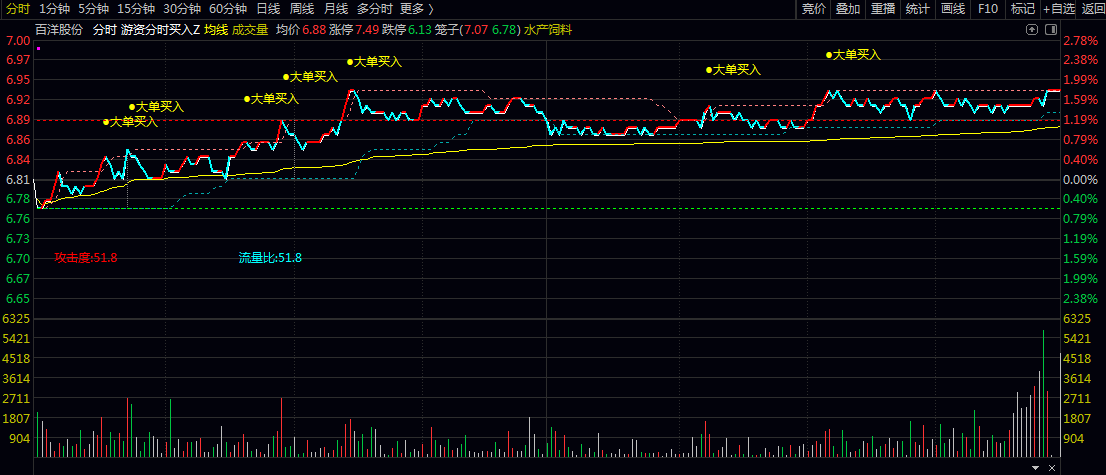Screen dimensions: 1106x475
Task: Open the 多分时 multi-day view tab
Action: (x=375, y=9)
